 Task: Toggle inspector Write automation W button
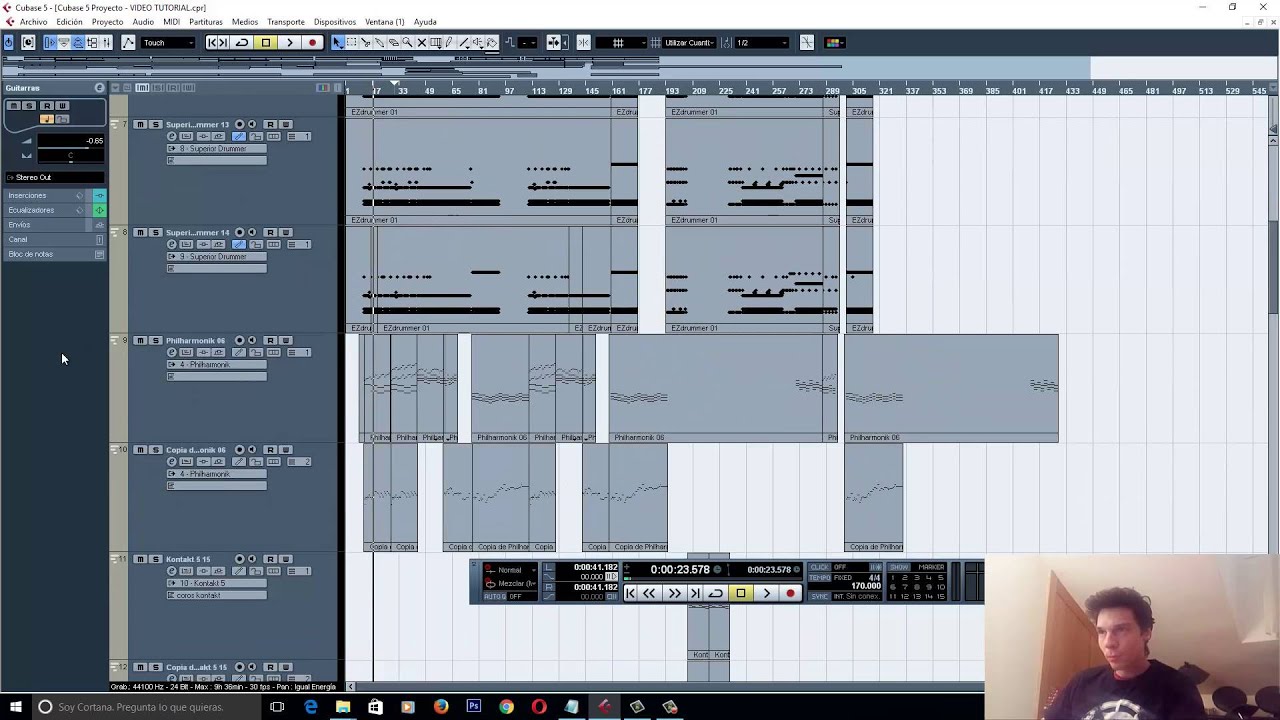pyautogui.click(x=62, y=105)
